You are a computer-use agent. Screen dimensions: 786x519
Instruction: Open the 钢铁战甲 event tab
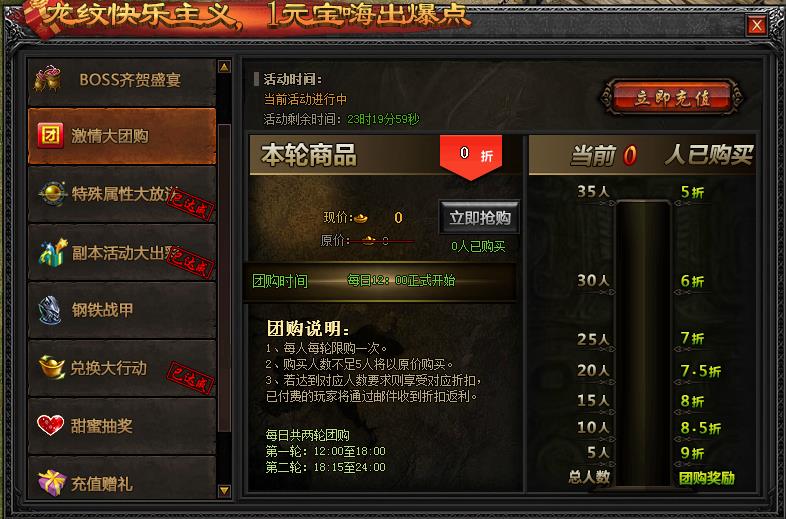point(122,310)
